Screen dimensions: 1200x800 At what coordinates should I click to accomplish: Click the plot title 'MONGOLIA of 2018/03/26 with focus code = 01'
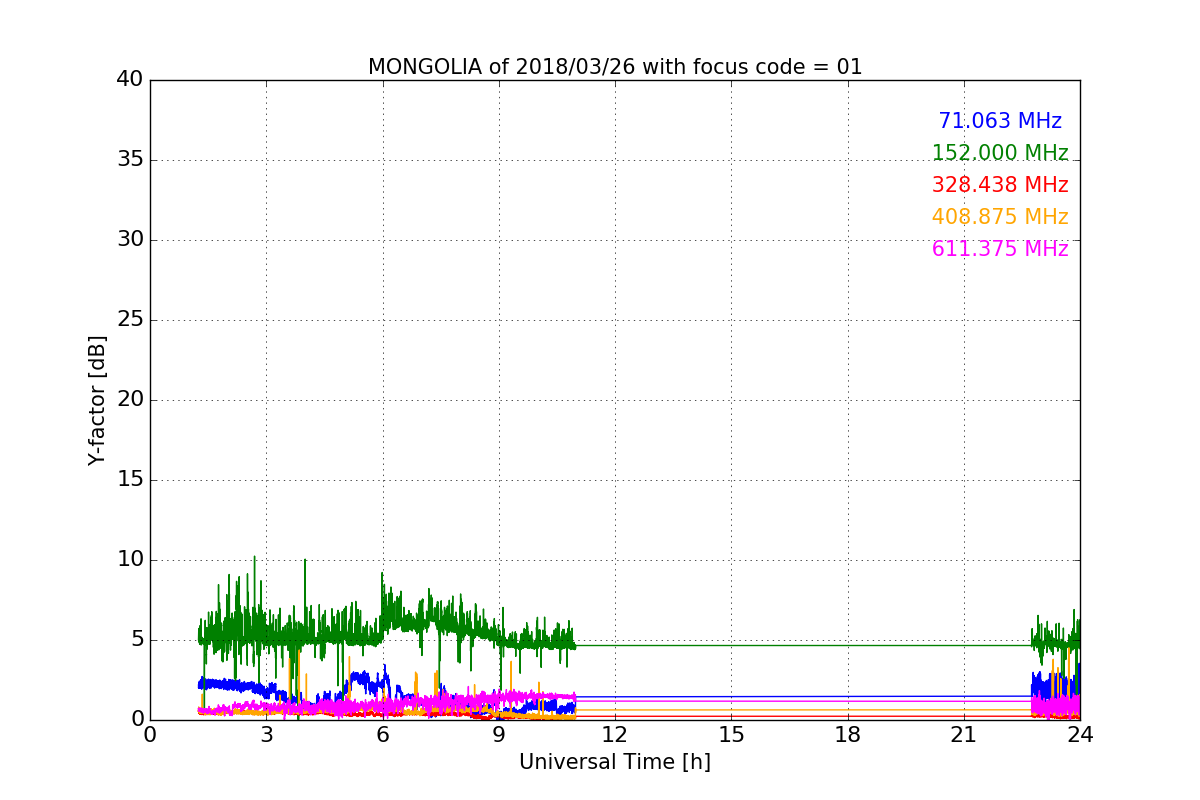(615, 67)
